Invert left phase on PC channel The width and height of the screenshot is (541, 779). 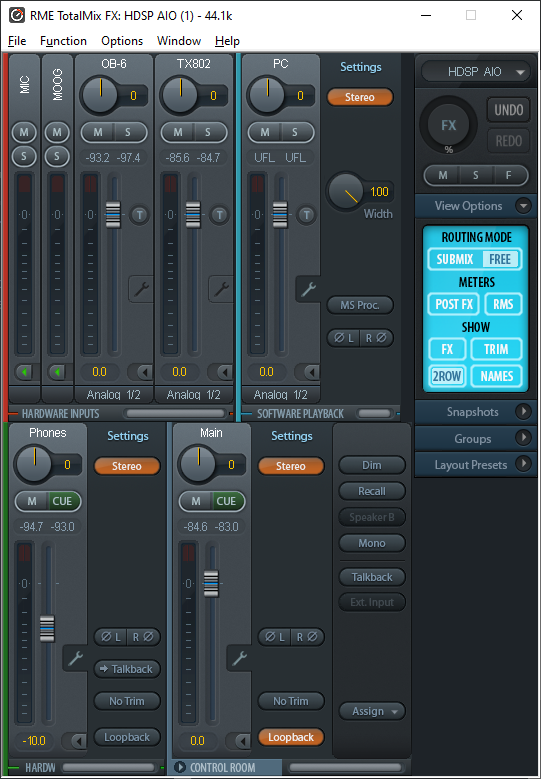click(x=344, y=338)
